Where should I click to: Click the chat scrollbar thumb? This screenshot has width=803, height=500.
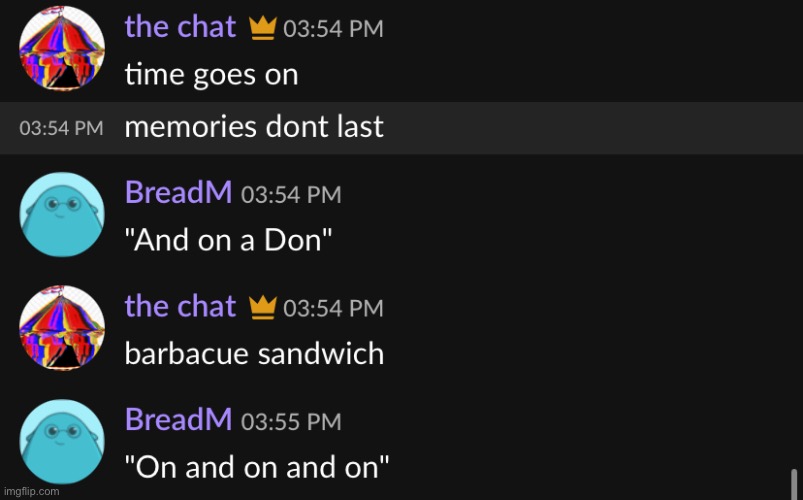[794, 481]
